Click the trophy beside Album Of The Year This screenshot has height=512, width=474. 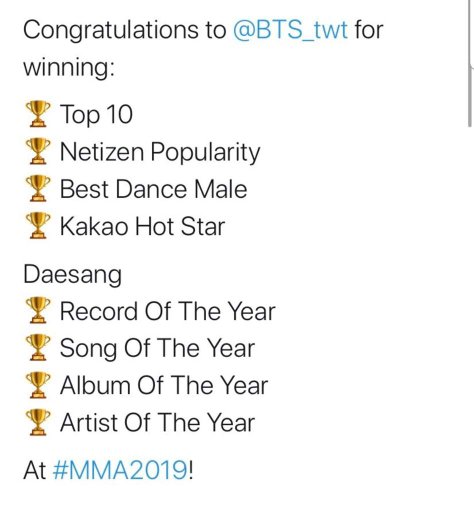click(38, 385)
